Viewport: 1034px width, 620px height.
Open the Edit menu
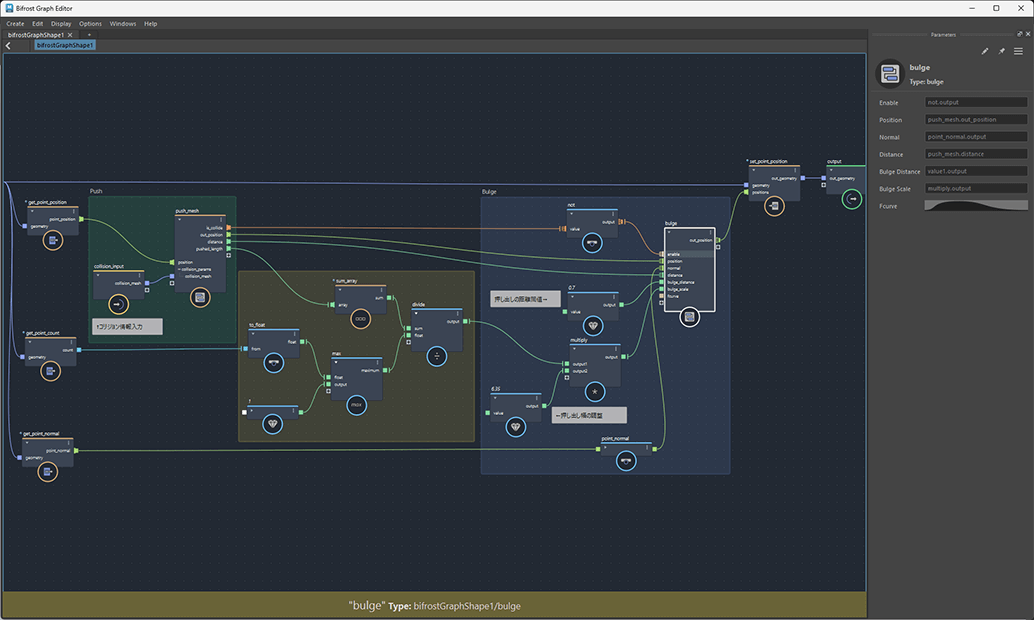(x=38, y=24)
